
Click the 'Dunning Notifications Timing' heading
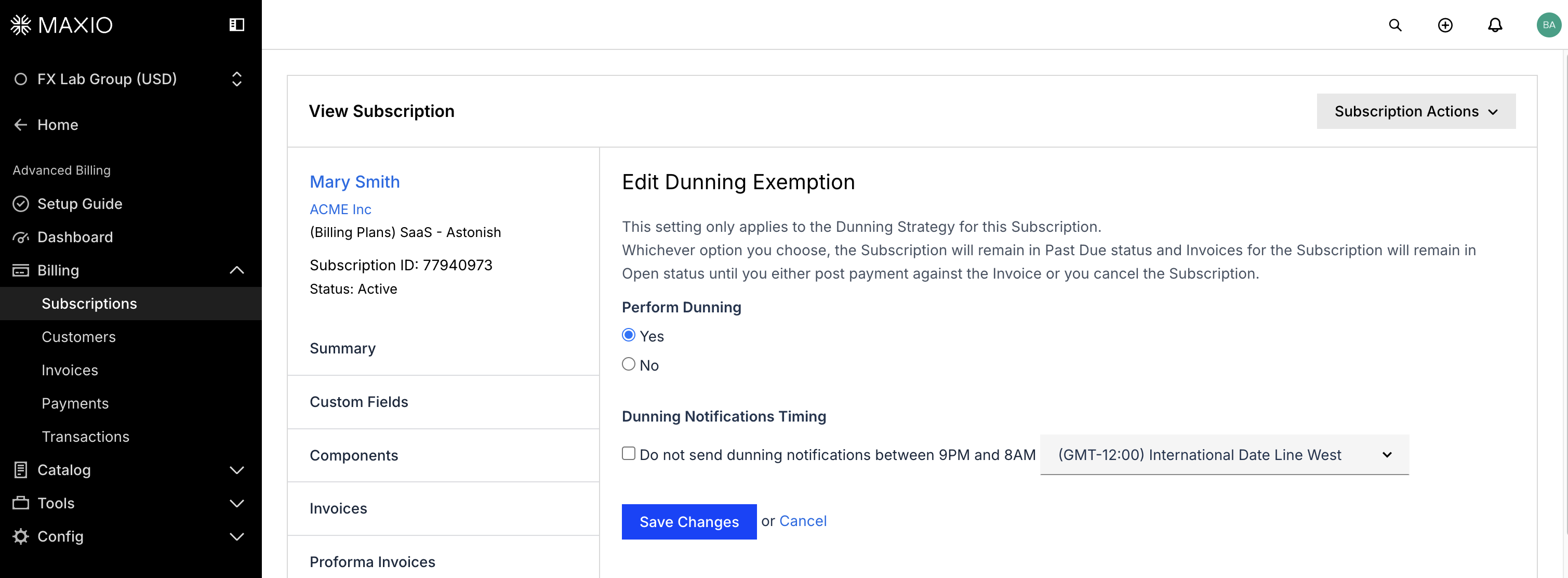coord(724,416)
